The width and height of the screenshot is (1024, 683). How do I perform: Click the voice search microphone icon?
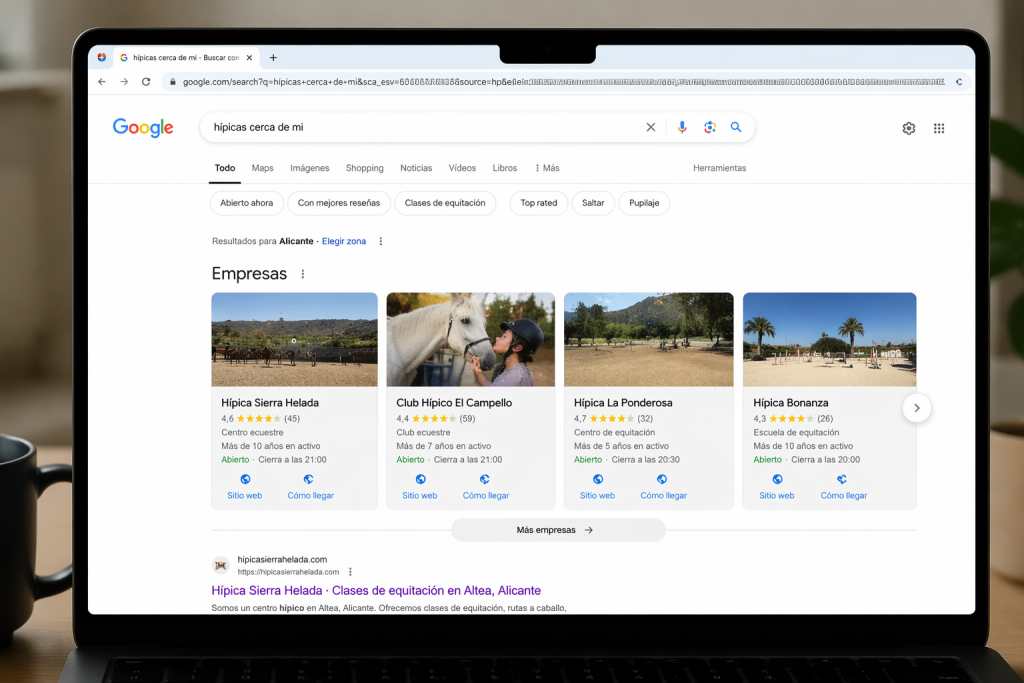click(682, 127)
